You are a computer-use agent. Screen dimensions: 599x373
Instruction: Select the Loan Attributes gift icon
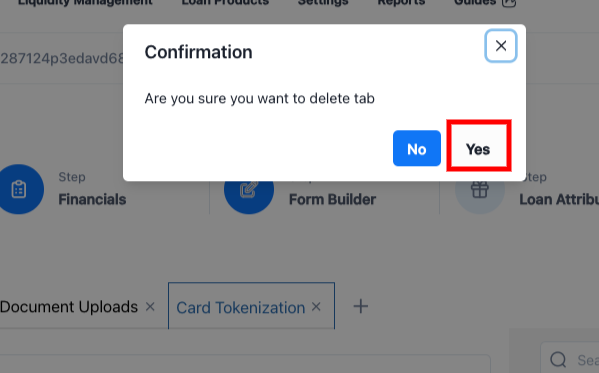[x=479, y=190]
